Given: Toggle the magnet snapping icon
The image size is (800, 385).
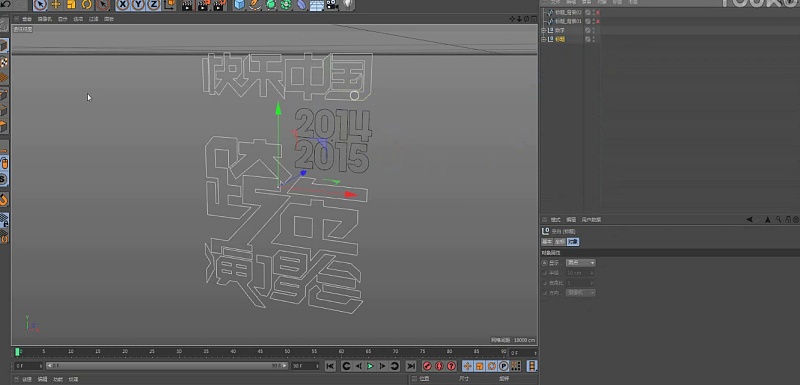Looking at the screenshot, I should (x=4, y=199).
